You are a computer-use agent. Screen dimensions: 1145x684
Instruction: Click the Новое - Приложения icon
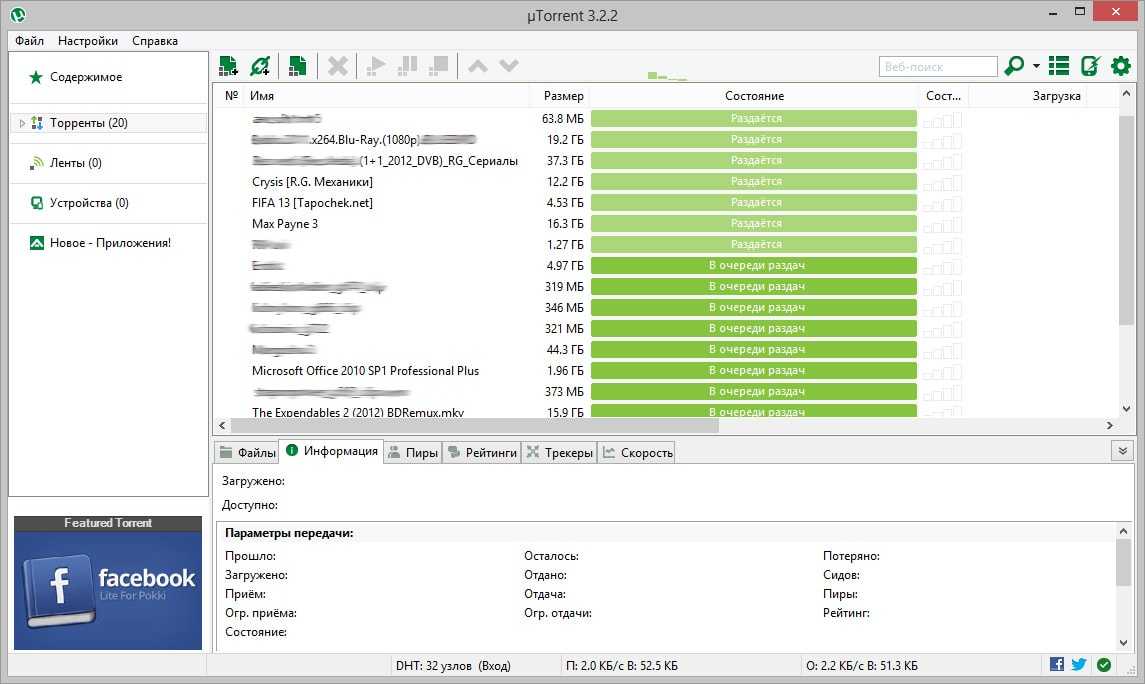pos(37,243)
